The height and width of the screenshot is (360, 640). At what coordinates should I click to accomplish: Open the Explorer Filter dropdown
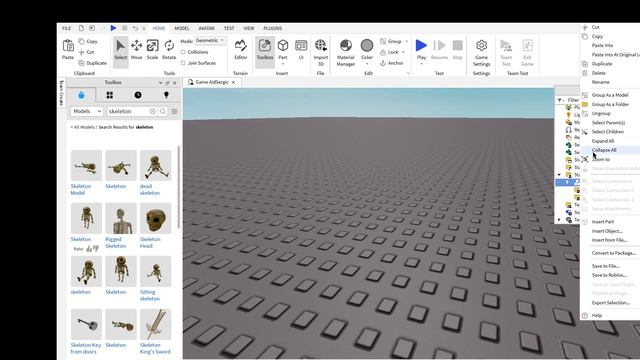pos(560,100)
